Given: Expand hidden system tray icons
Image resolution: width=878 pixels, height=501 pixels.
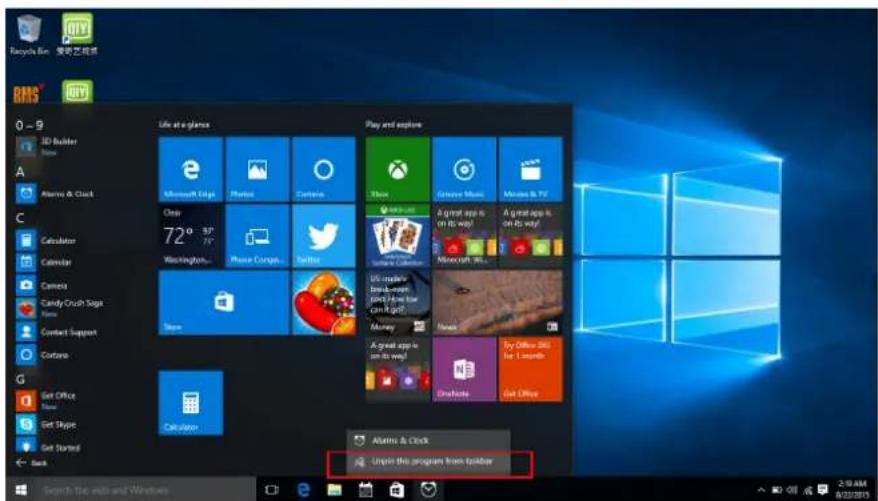Looking at the screenshot, I should (762, 490).
